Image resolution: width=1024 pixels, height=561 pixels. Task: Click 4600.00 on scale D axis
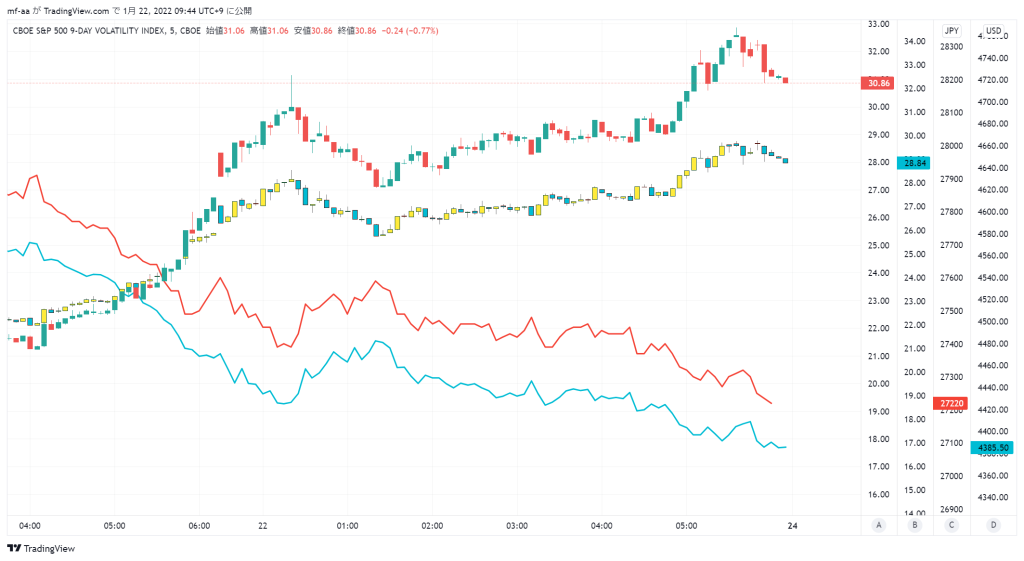pos(993,212)
